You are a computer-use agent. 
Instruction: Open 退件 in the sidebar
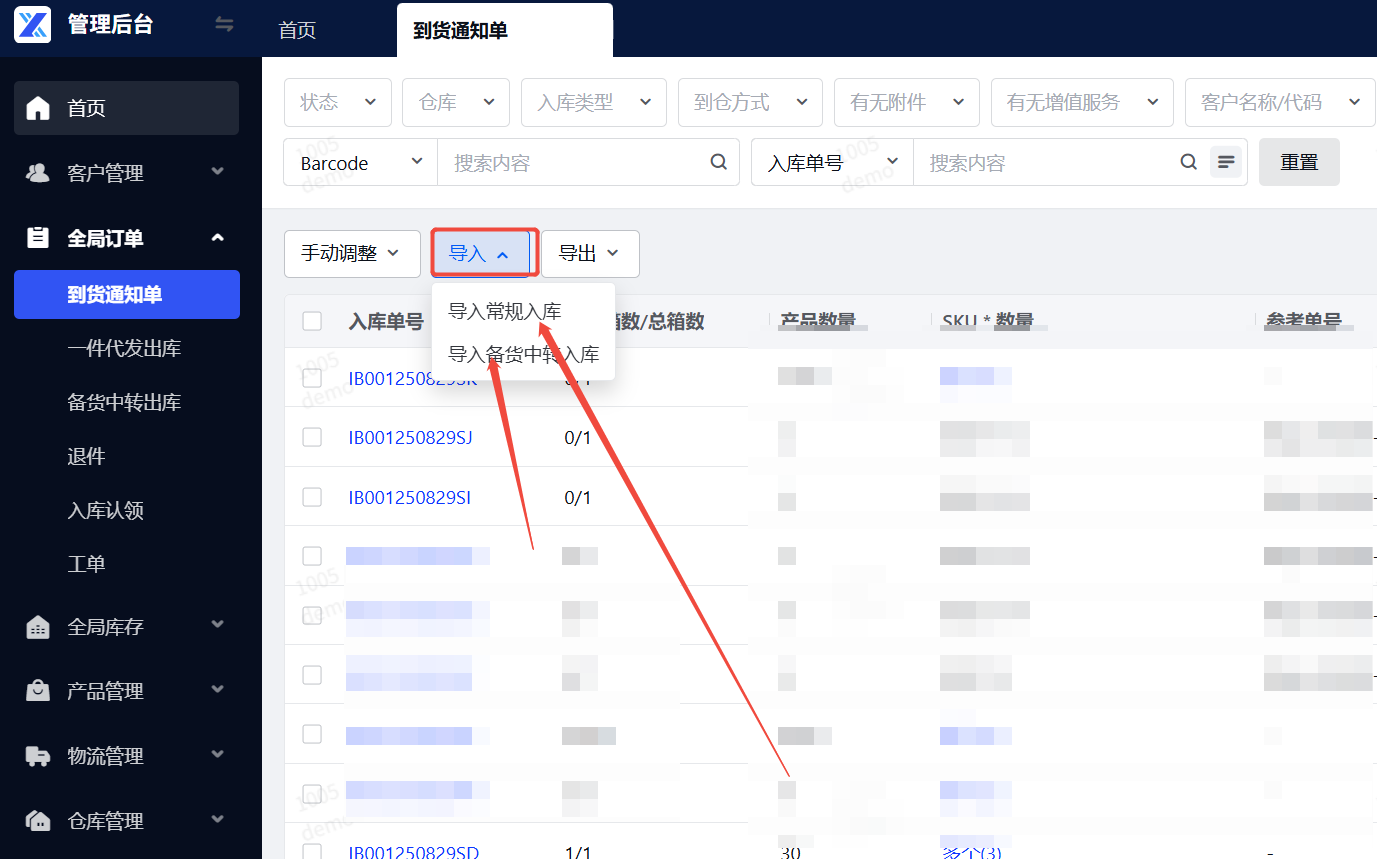(86, 456)
